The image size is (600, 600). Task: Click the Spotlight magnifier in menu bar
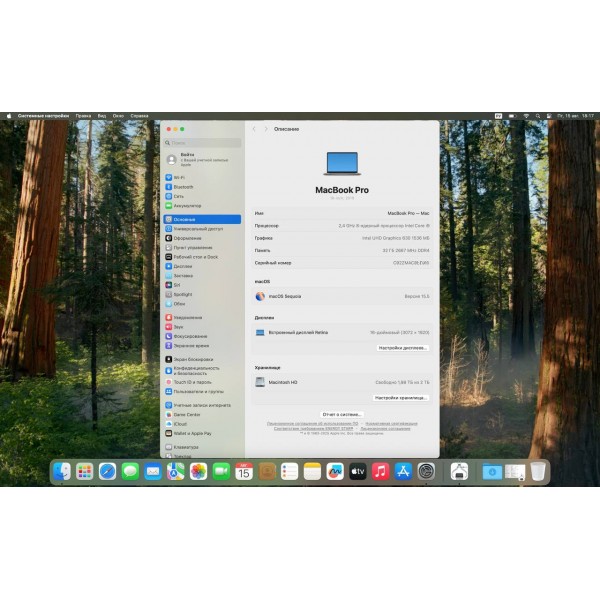tap(538, 116)
